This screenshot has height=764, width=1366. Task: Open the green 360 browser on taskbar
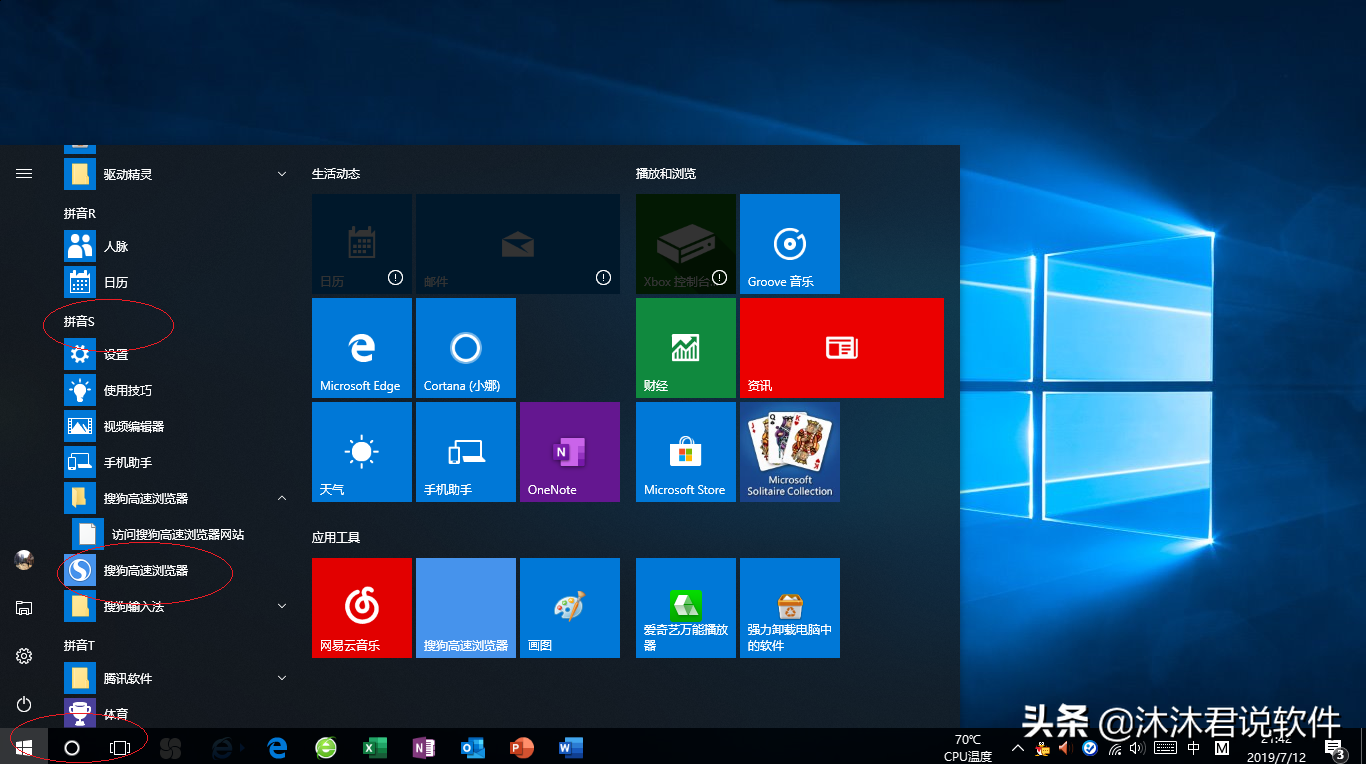tap(326, 747)
